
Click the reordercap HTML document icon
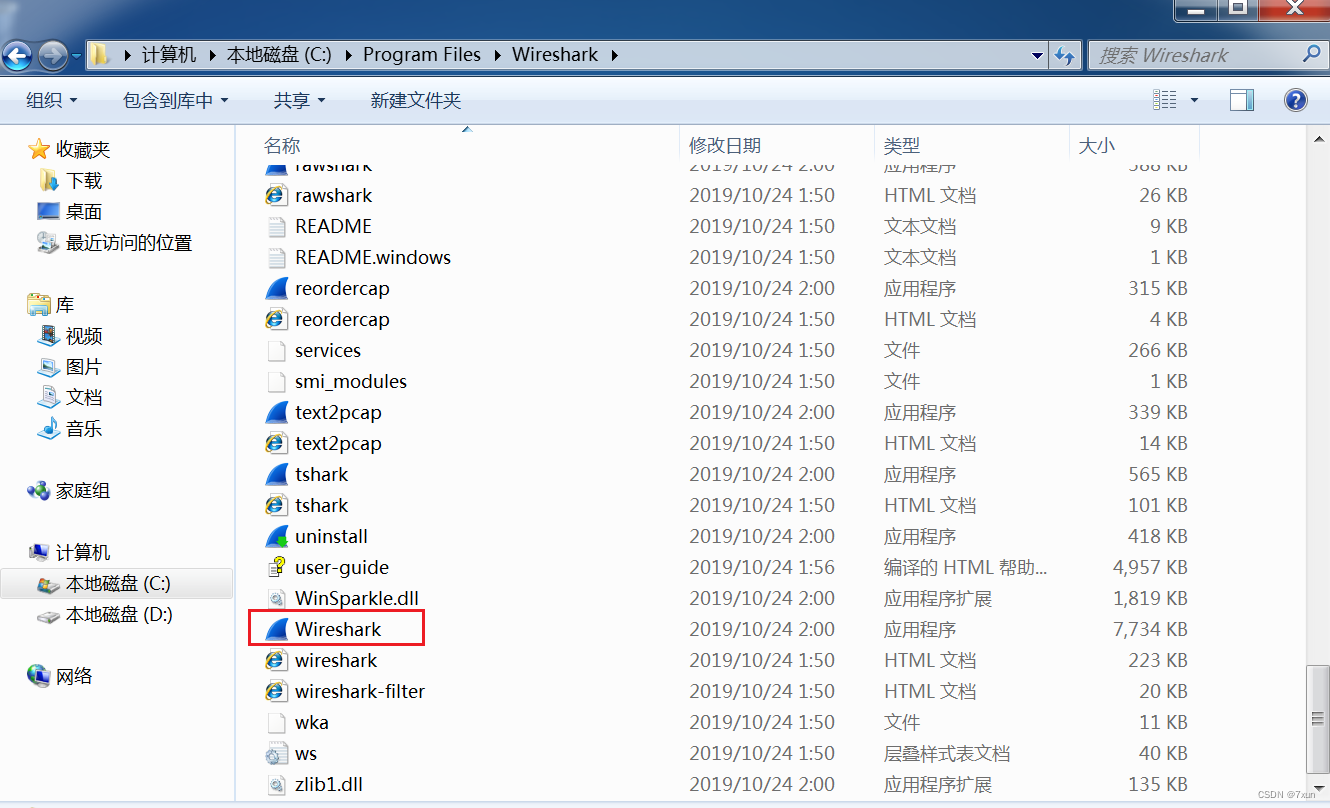tap(277, 319)
